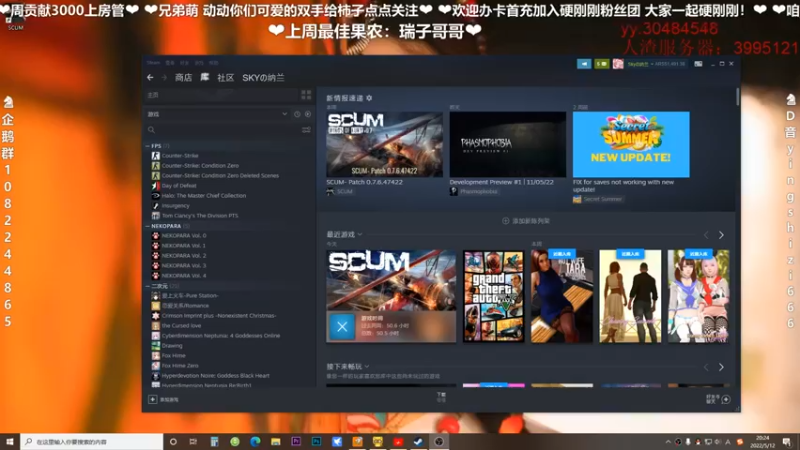
Task: Show hidden tray icons chevron
Action: click(x=668, y=442)
